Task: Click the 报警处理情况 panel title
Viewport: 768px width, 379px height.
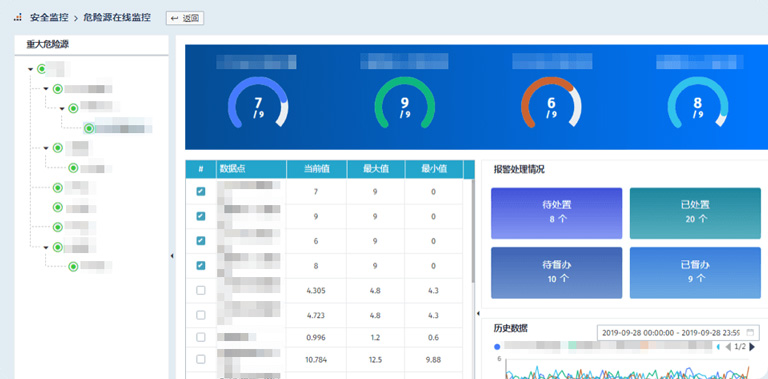Action: [x=519, y=169]
